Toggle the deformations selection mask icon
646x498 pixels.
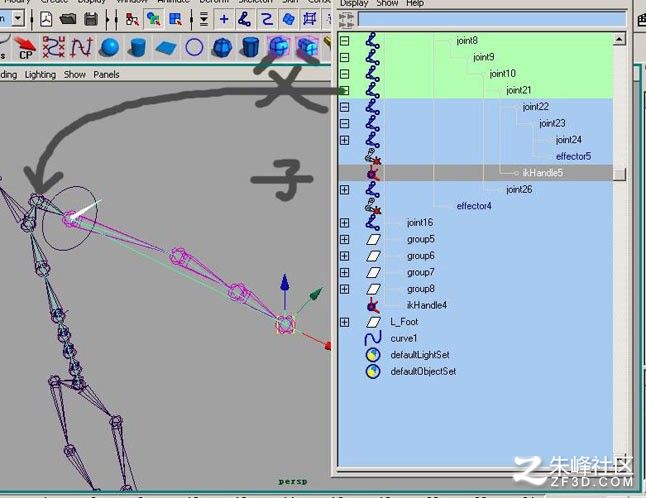coord(310,19)
